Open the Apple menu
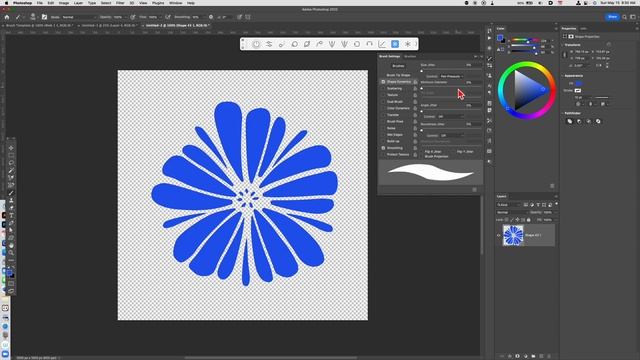This screenshot has height=360, width=640. (x=6, y=3)
